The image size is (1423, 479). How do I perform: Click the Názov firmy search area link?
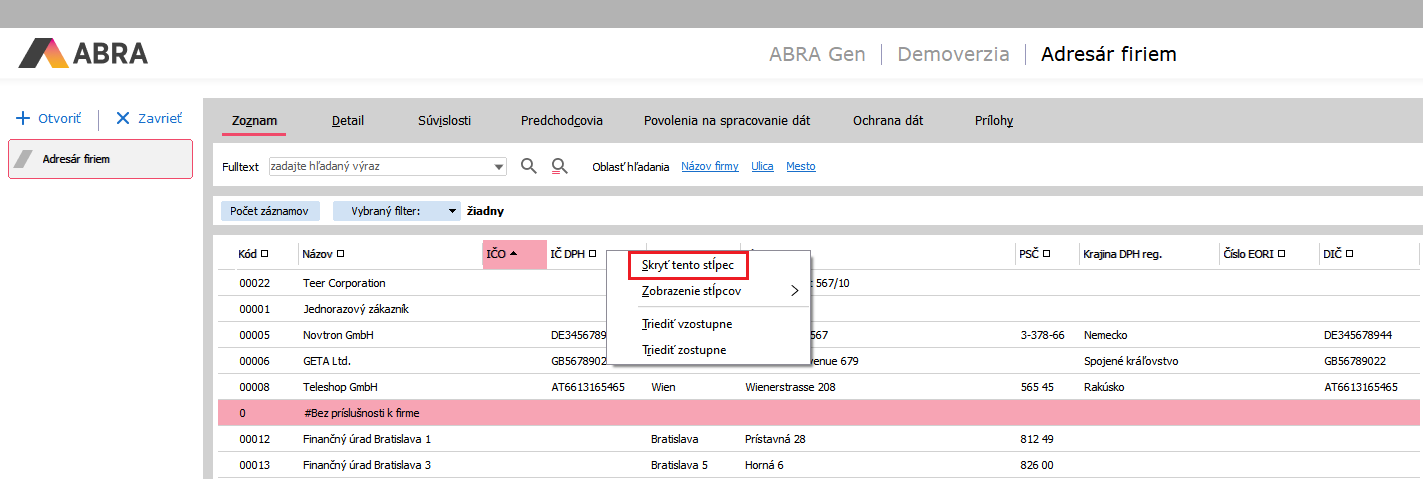tap(709, 166)
